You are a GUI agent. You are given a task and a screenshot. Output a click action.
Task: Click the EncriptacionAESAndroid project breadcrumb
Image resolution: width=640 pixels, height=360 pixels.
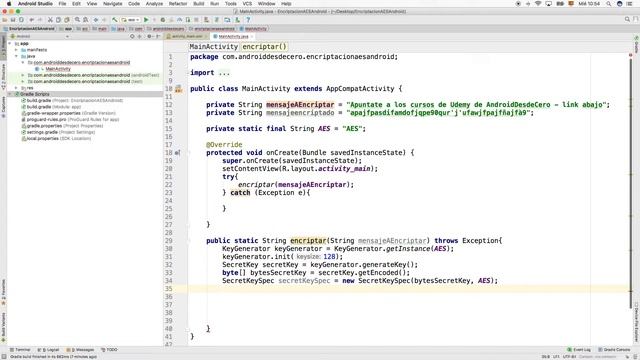coord(29,29)
